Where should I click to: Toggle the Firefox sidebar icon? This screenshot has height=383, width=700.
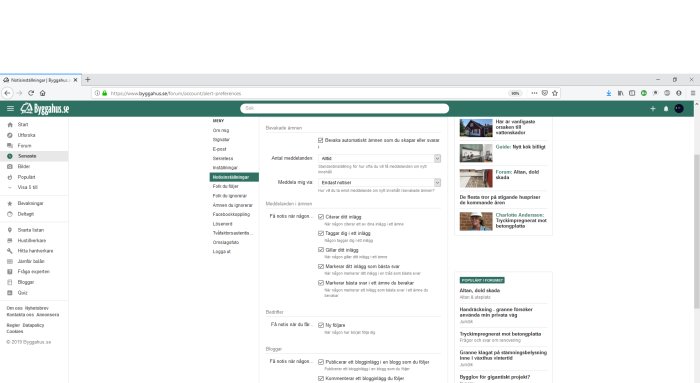pyautogui.click(x=632, y=93)
